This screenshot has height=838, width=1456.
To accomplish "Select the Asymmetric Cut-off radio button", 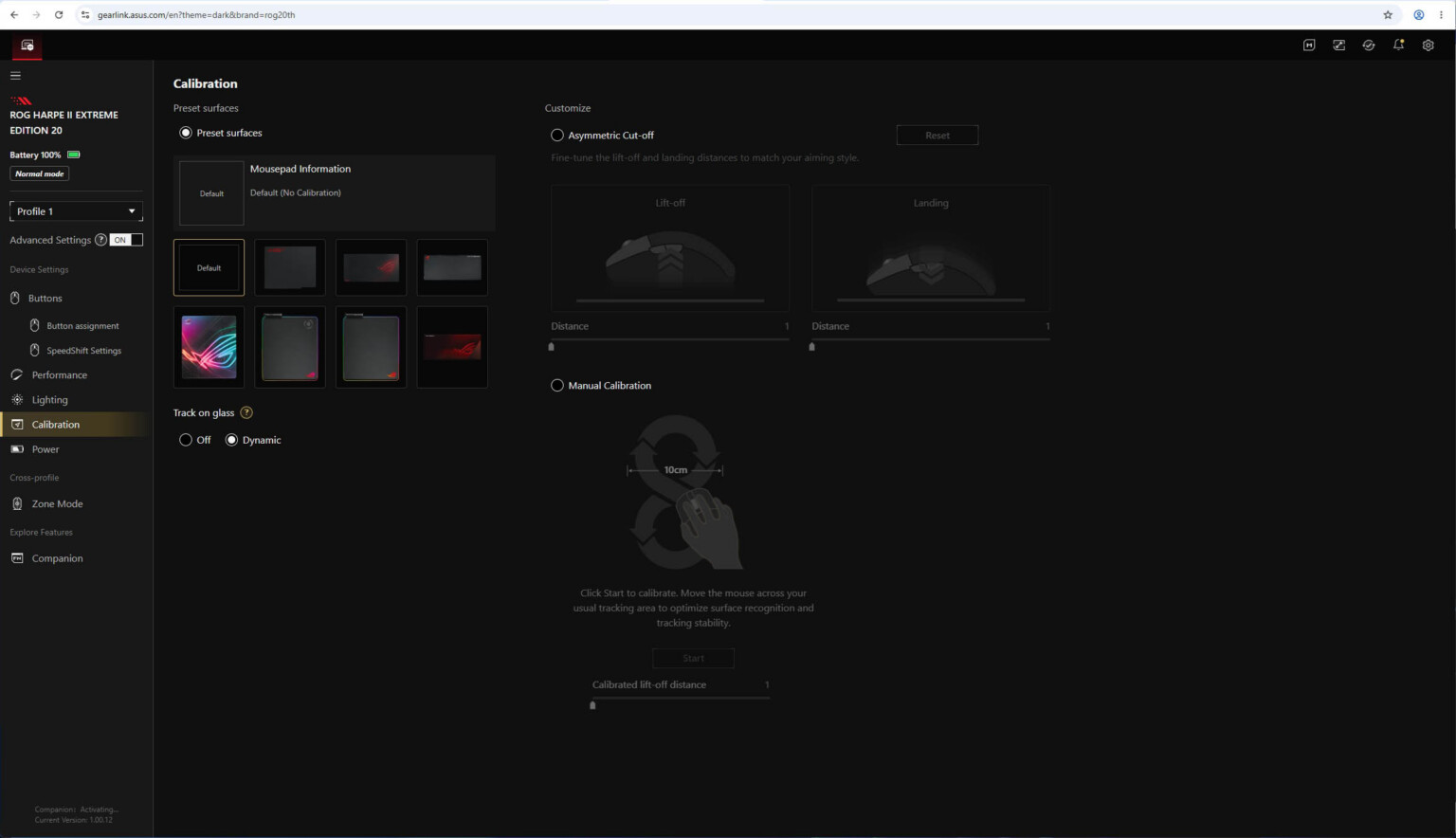I will coord(557,135).
